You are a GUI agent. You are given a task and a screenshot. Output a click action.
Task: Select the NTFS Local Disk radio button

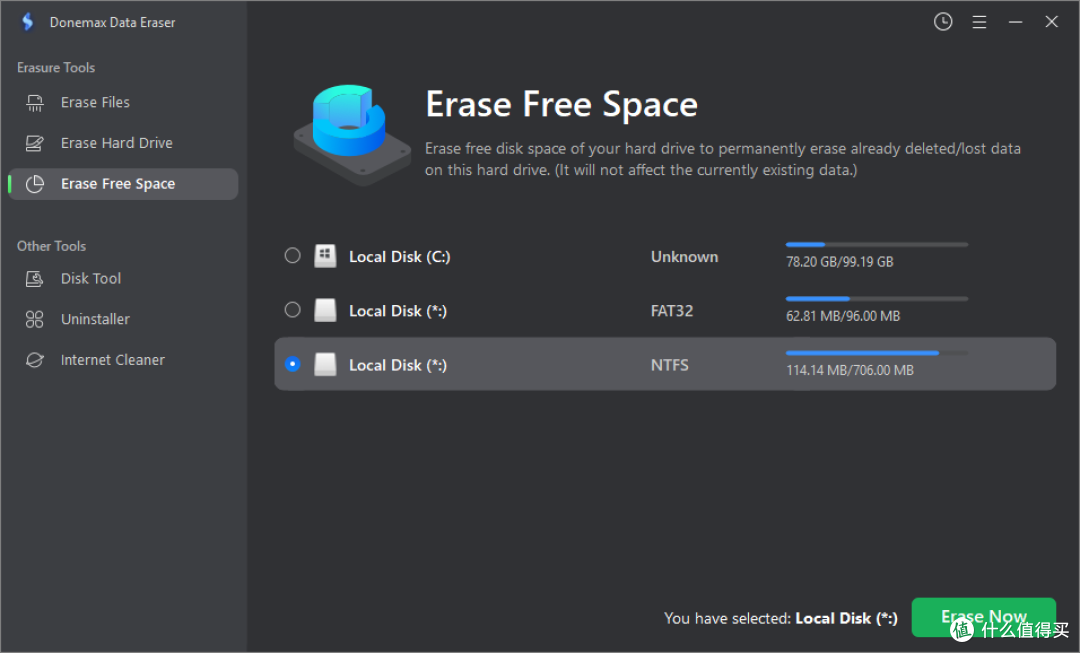(x=293, y=364)
